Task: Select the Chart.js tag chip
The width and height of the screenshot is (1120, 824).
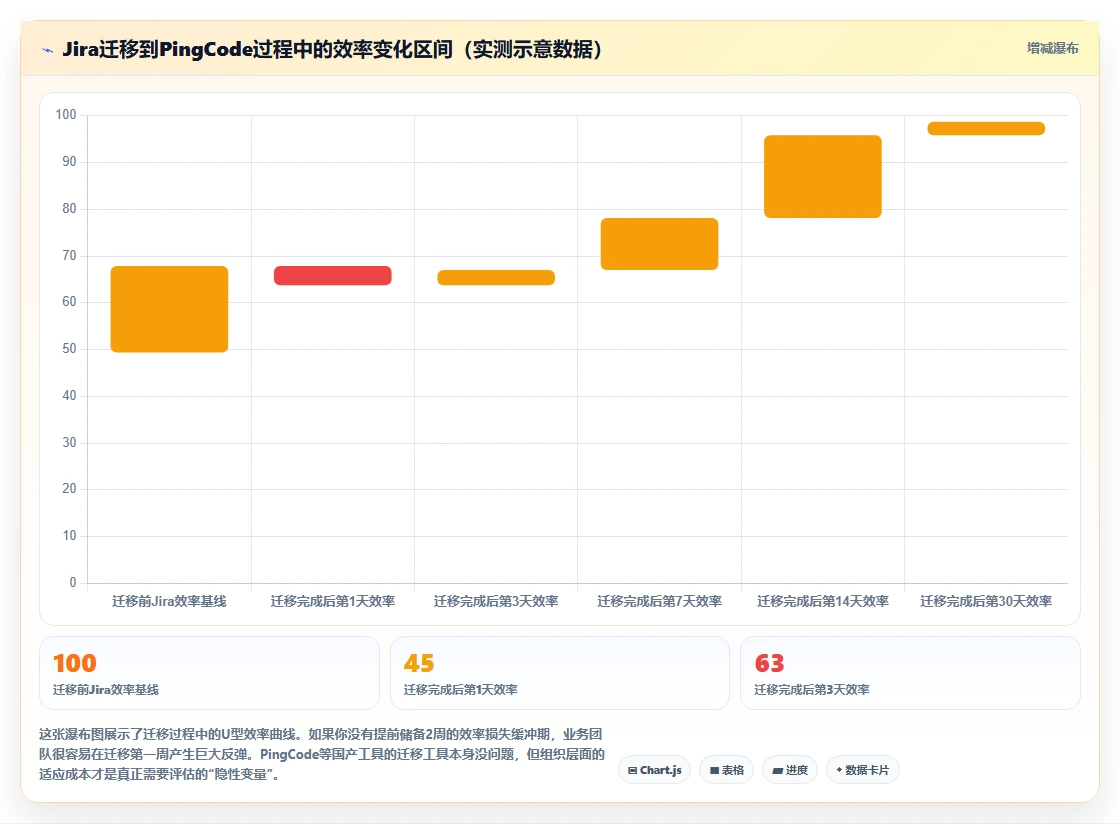Action: point(654,770)
